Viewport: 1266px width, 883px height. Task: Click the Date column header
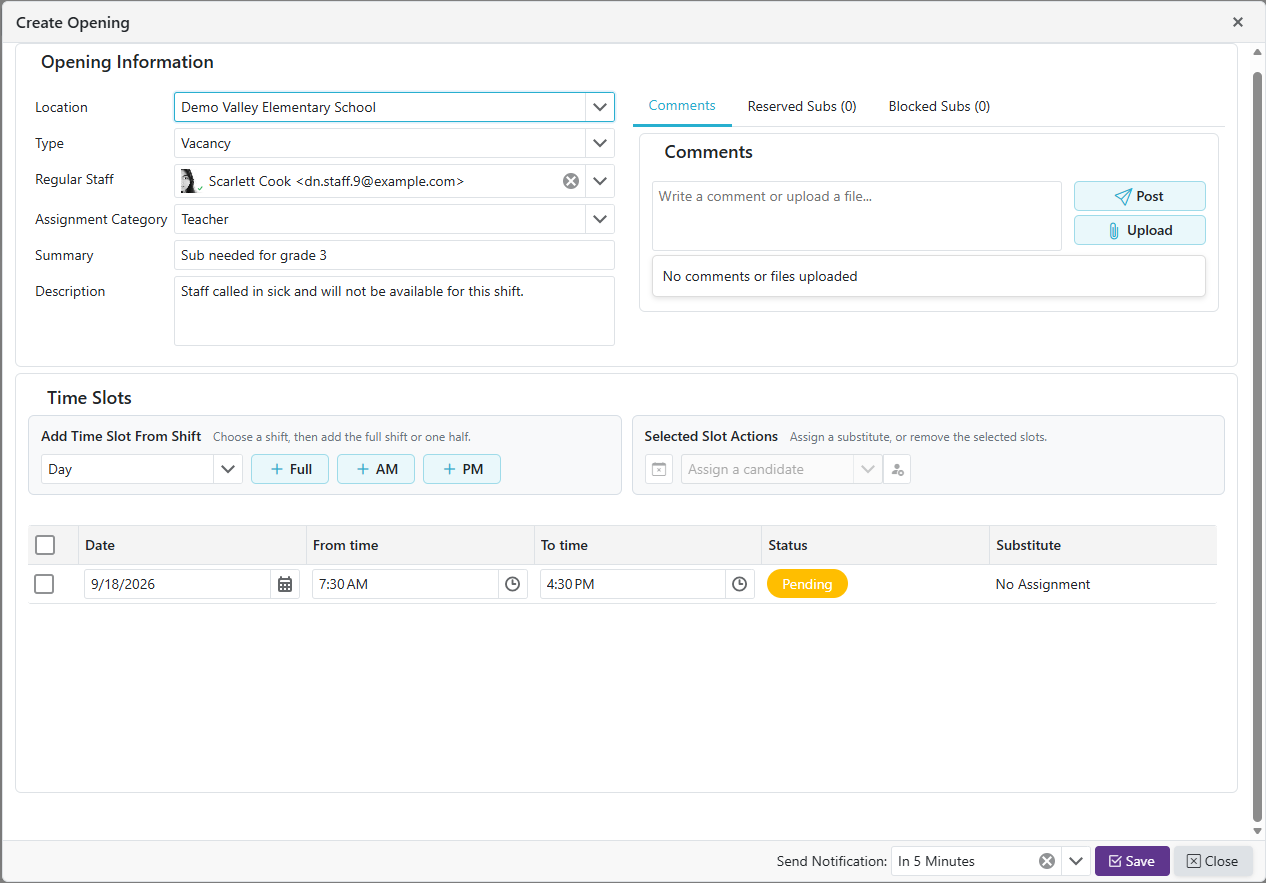pyautogui.click(x=192, y=545)
